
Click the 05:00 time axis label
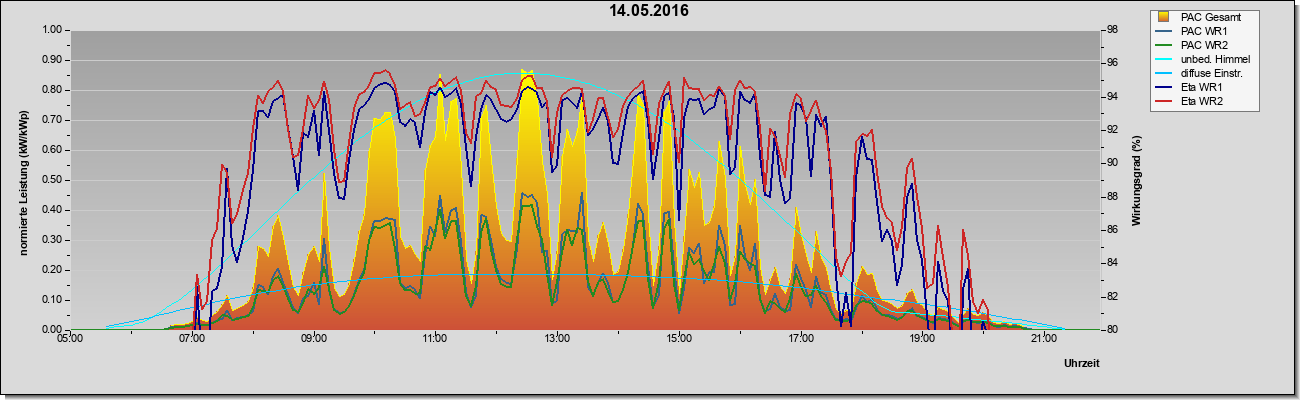point(70,338)
